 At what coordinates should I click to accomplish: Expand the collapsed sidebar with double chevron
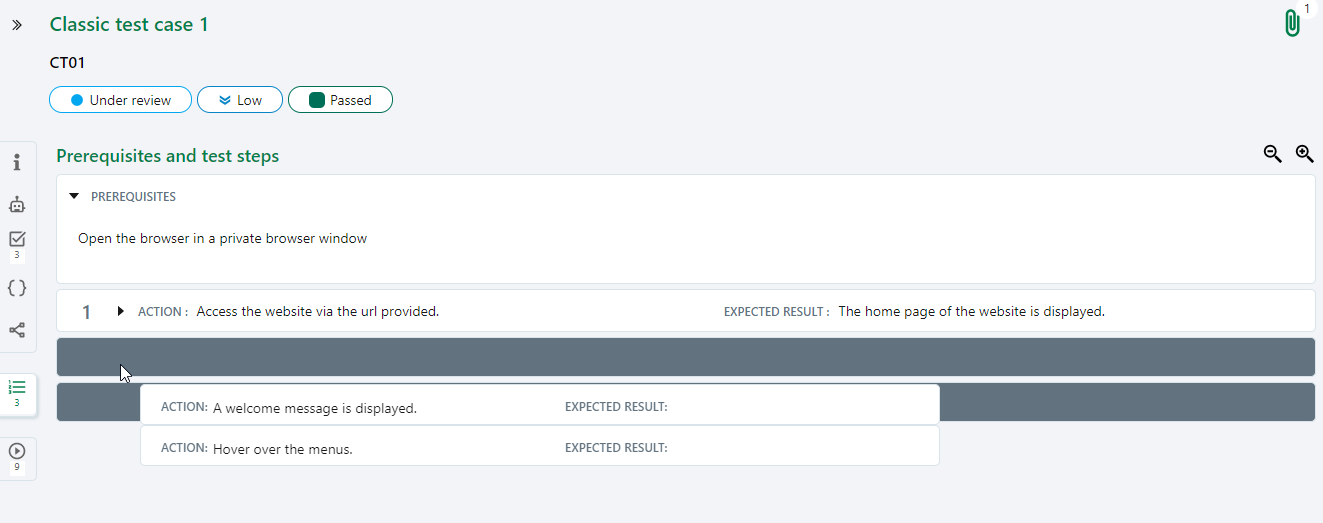(x=17, y=25)
